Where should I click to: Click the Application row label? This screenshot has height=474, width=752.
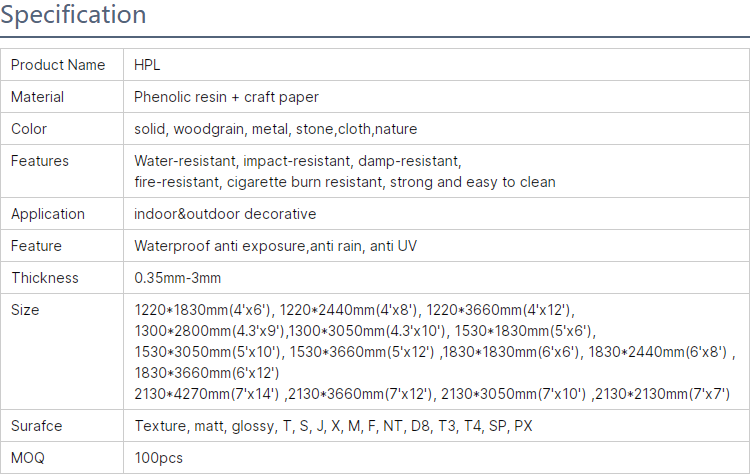click(x=47, y=214)
